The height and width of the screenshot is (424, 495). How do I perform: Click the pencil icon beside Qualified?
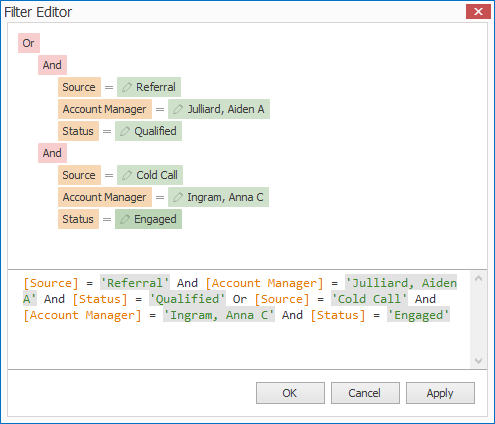(x=125, y=131)
